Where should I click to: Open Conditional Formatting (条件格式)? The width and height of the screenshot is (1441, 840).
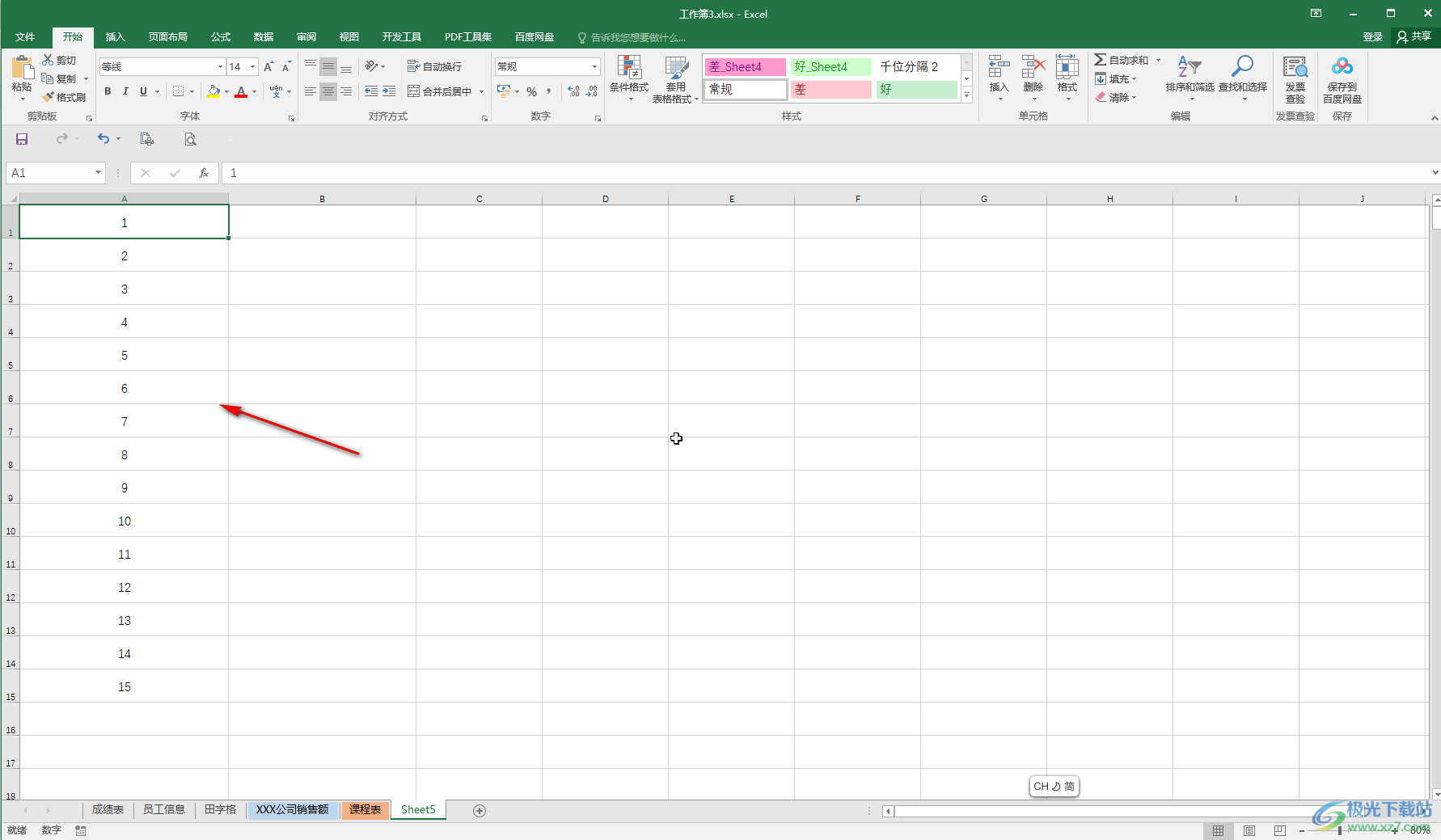point(629,78)
